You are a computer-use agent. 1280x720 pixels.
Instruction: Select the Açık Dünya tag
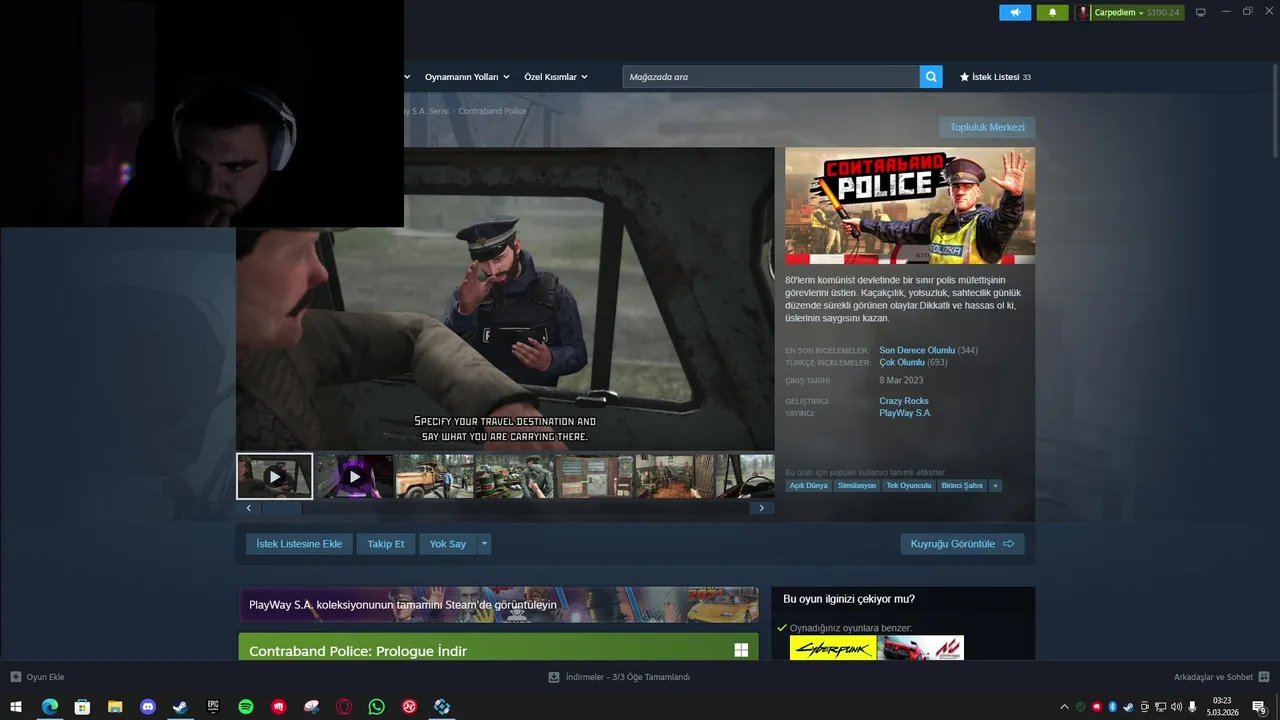click(x=808, y=486)
